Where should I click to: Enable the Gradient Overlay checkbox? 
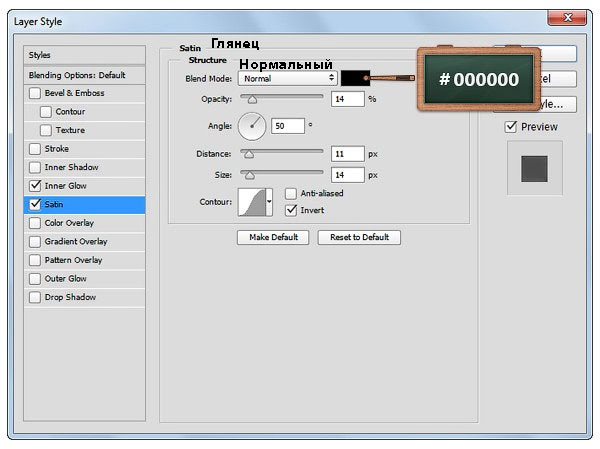click(35, 242)
